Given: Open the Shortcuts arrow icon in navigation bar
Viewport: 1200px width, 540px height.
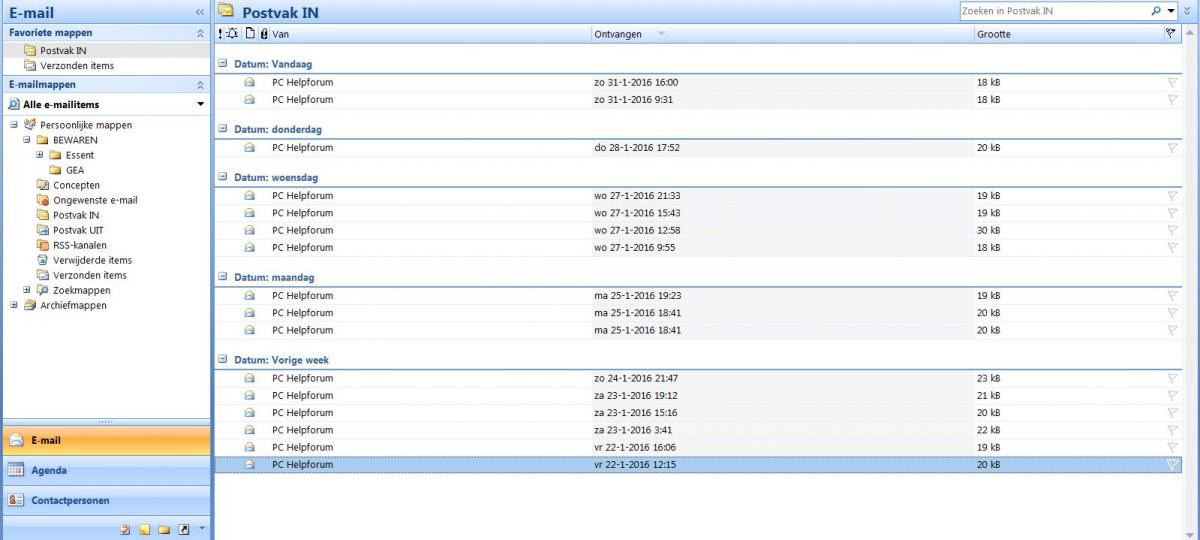Looking at the screenshot, I should point(184,529).
